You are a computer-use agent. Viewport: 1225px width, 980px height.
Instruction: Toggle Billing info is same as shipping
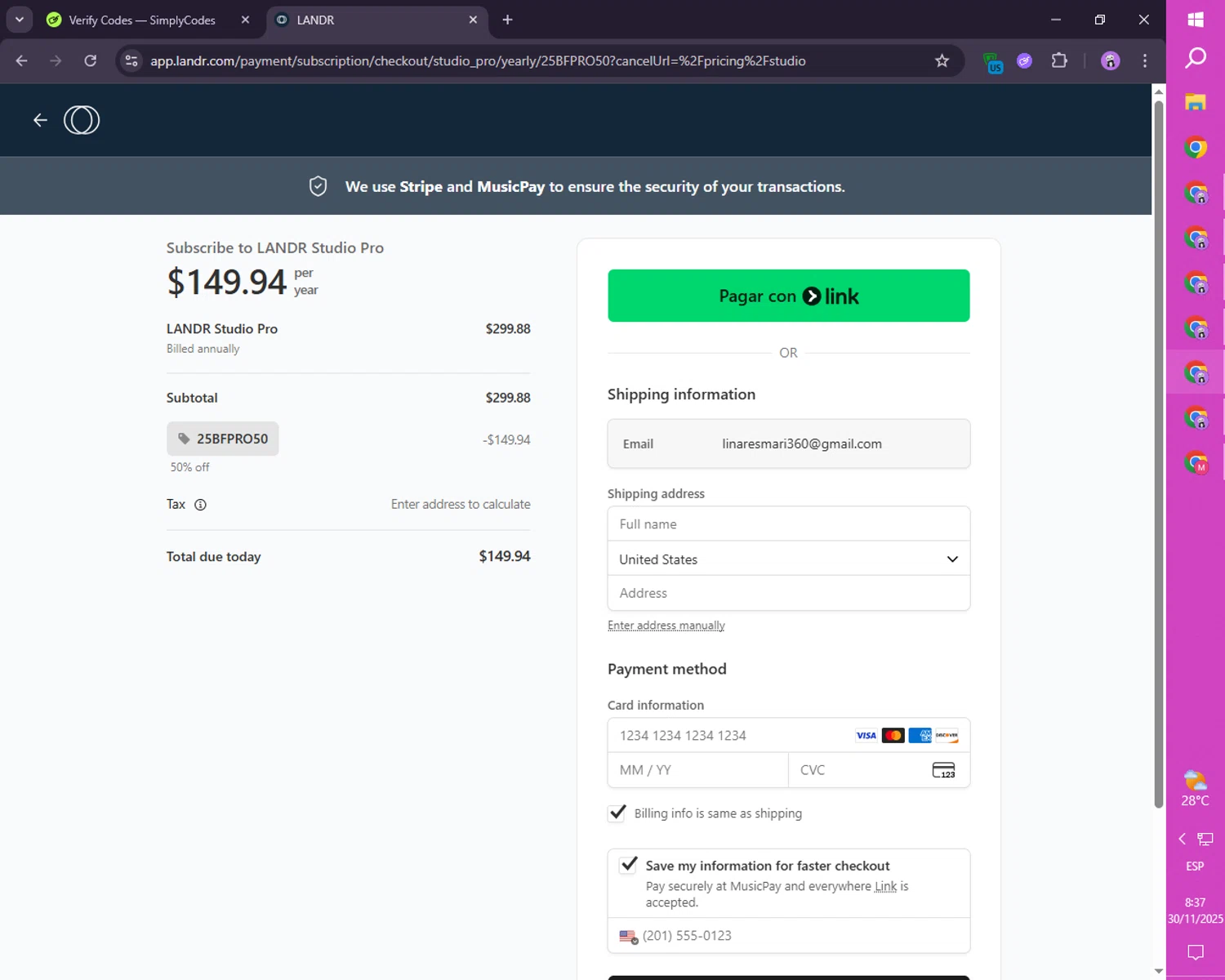coord(617,813)
